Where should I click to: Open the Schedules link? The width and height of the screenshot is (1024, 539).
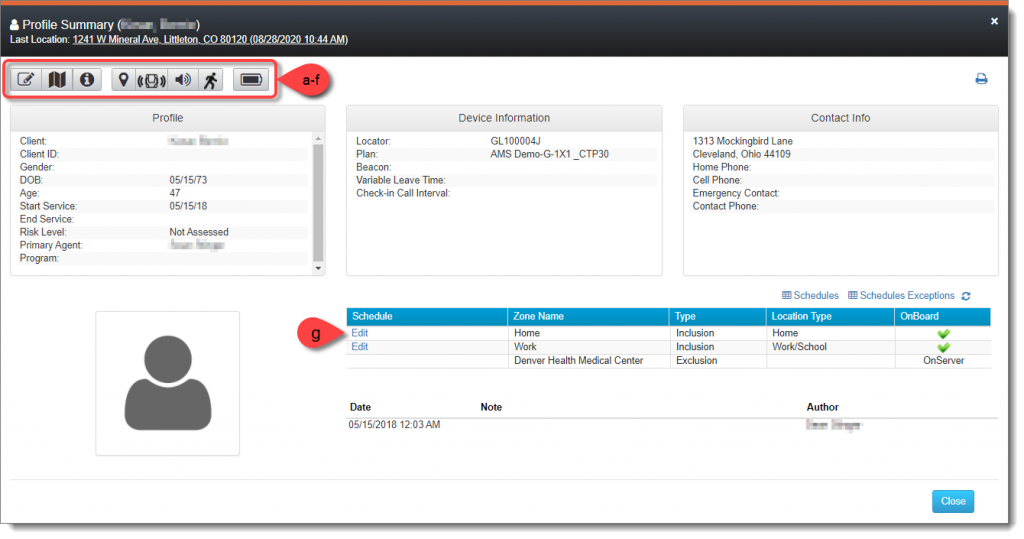(x=810, y=296)
